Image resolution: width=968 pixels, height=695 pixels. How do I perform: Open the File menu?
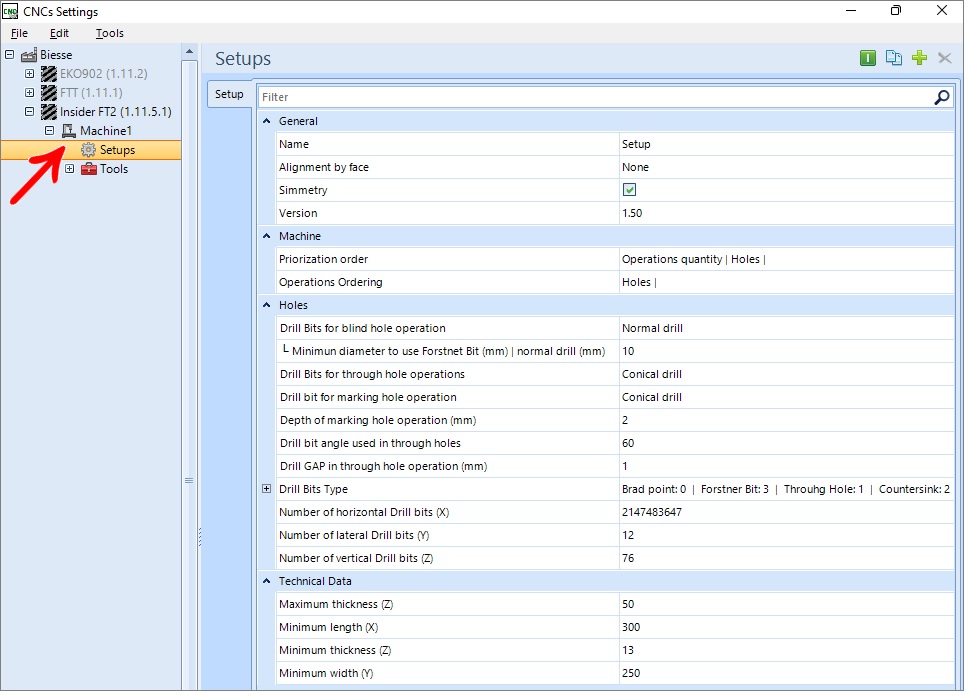(x=20, y=33)
